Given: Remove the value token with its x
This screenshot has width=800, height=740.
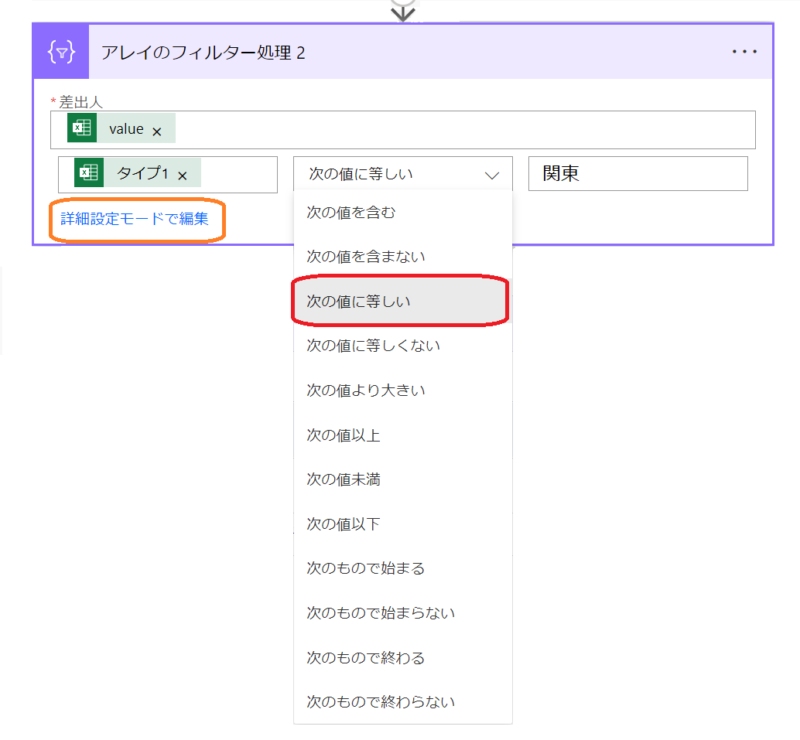Looking at the screenshot, I should pyautogui.click(x=157, y=131).
